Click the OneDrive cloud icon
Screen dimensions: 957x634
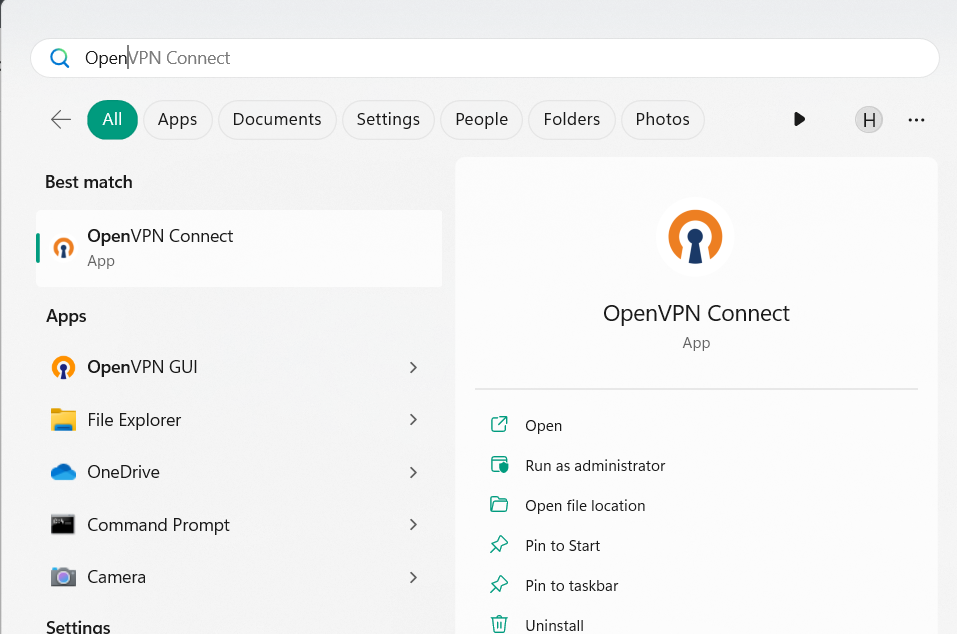[x=63, y=472]
